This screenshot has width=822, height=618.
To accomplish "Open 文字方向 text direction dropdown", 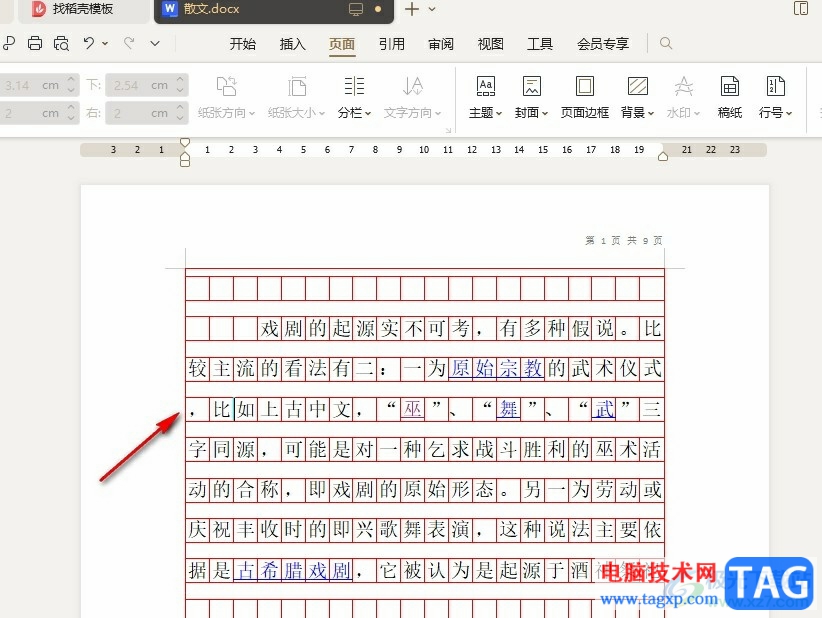I will (x=413, y=97).
